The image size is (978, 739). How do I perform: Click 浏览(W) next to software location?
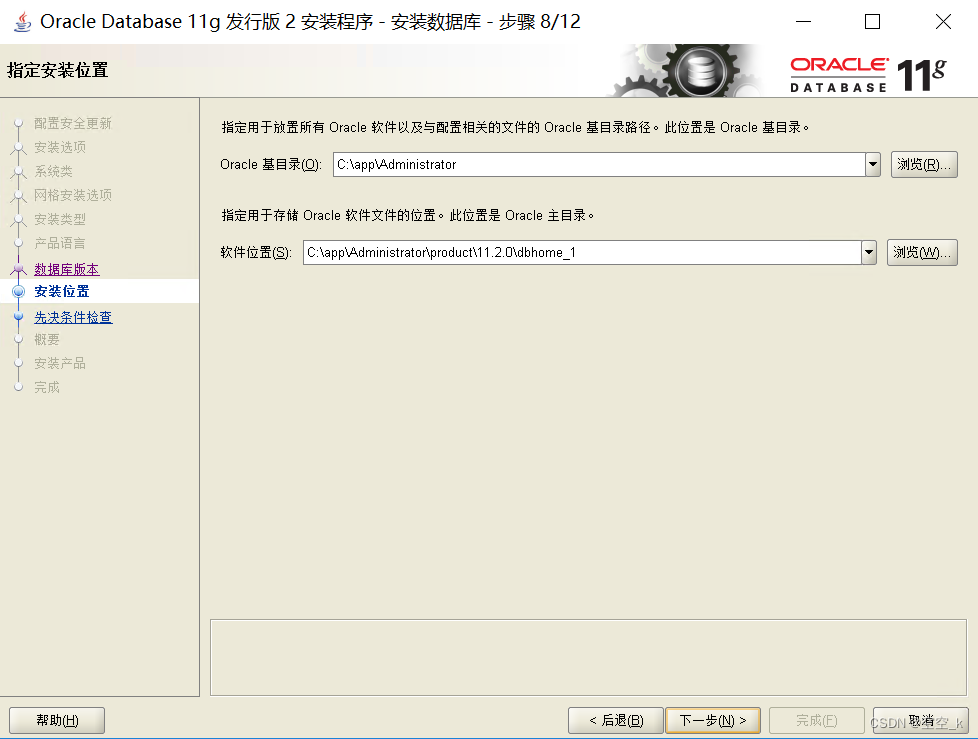coord(921,252)
